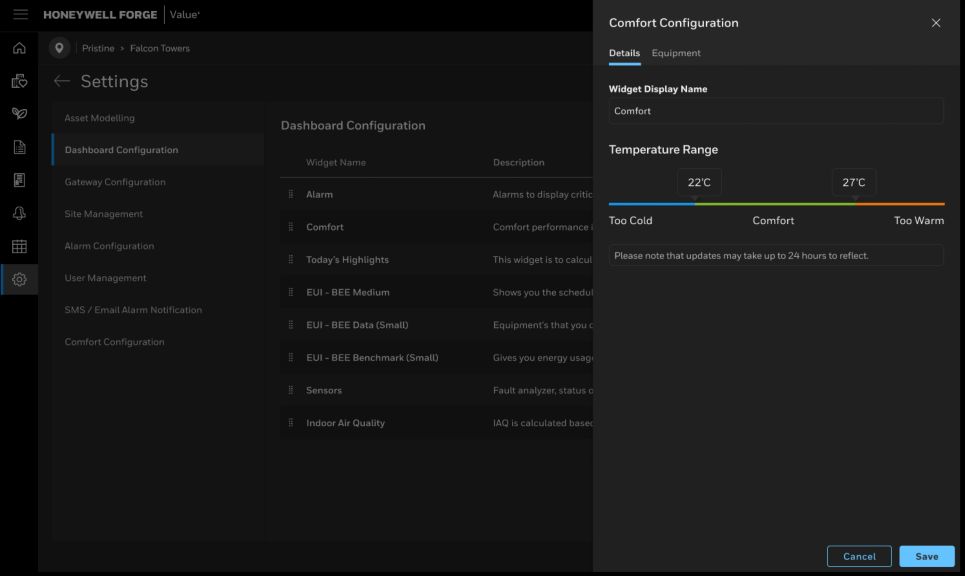Screen dimensions: 965x576
Task: Open the asset health sidebar icon
Action: pos(19,81)
